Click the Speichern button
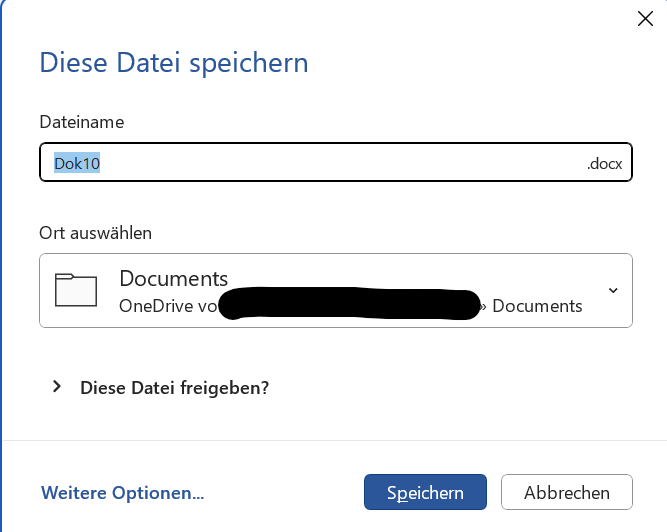 point(425,492)
